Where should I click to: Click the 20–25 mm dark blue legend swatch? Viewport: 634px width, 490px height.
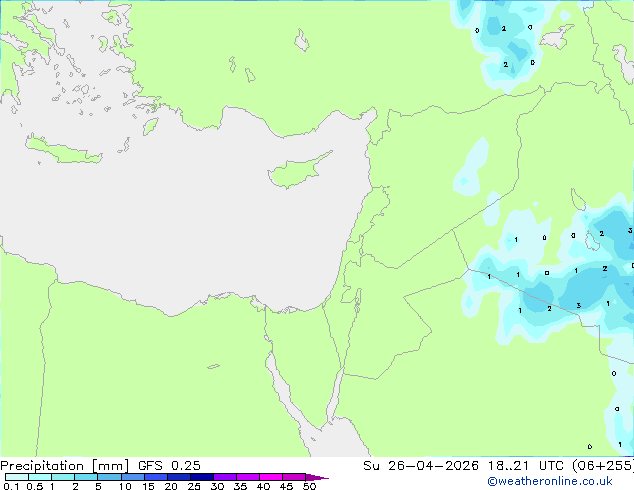pos(178,477)
